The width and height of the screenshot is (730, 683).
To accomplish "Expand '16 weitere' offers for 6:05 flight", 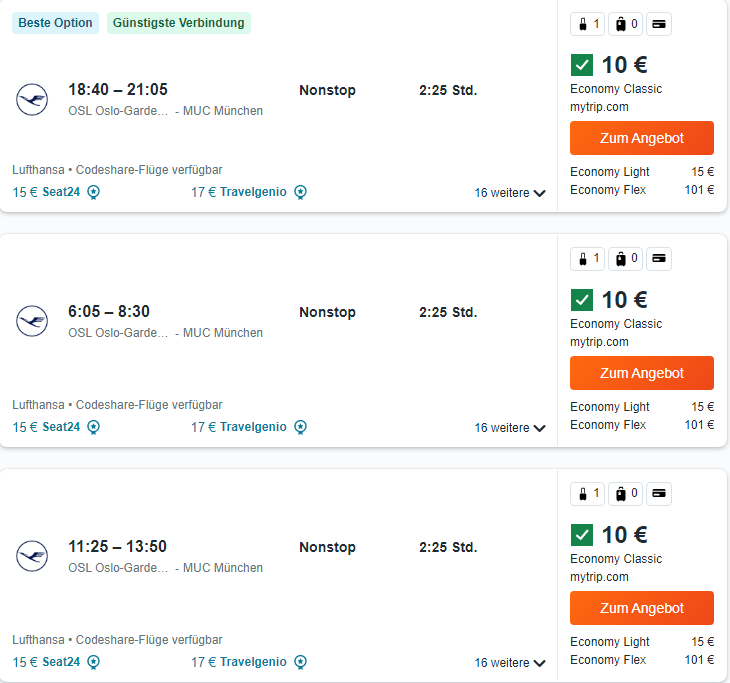I will tap(510, 428).
